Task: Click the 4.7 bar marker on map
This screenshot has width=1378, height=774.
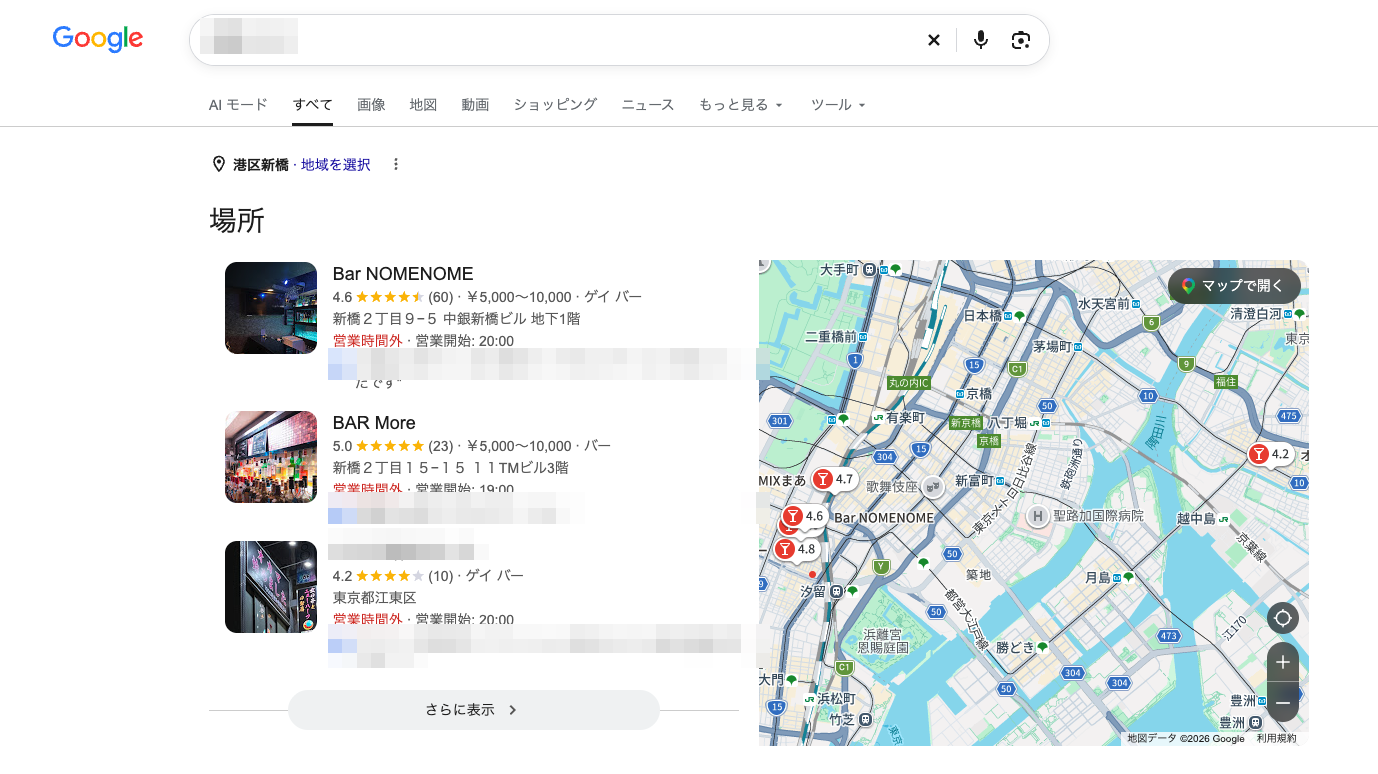Action: tap(834, 479)
